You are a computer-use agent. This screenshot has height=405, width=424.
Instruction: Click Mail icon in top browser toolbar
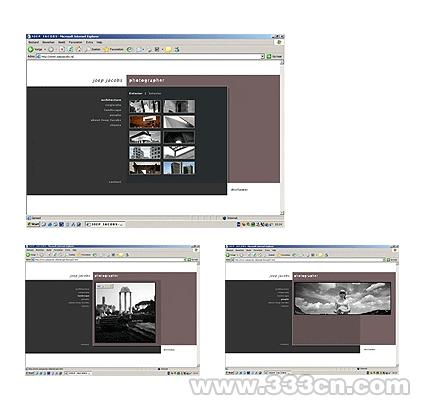point(139,49)
